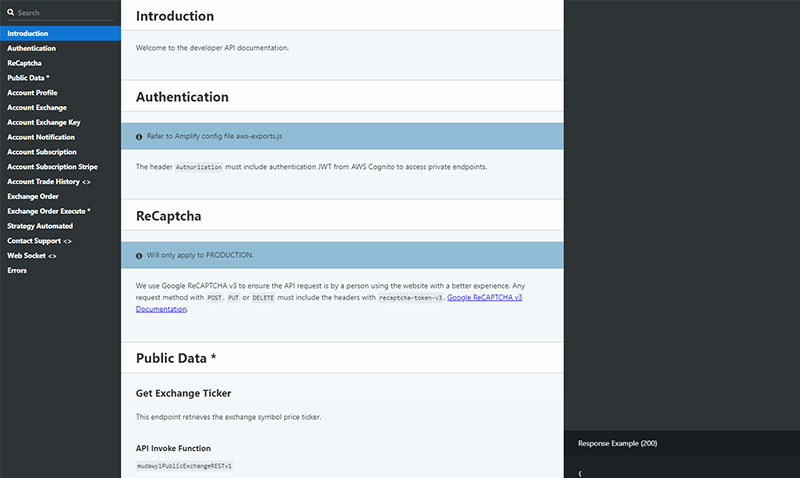
Task: Open Public Data * in sidebar
Action: (x=28, y=78)
